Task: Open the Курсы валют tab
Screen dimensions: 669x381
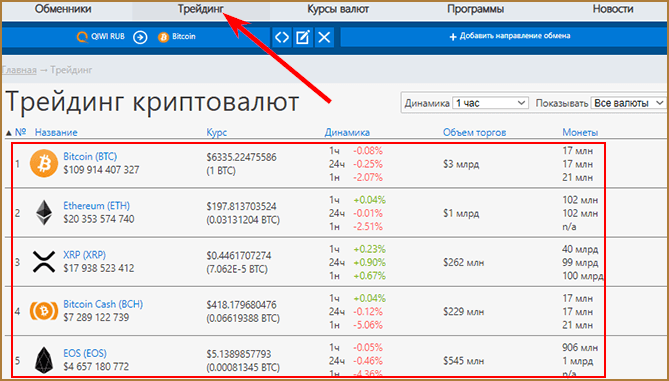Action: (x=338, y=9)
